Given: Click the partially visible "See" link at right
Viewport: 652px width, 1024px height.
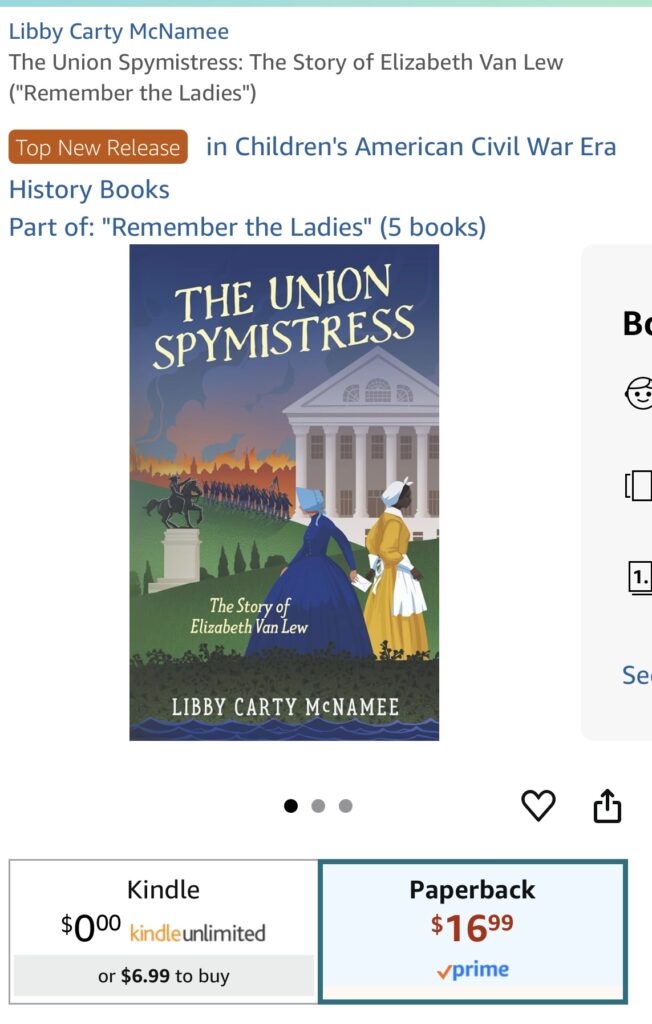Looking at the screenshot, I should click(x=637, y=675).
